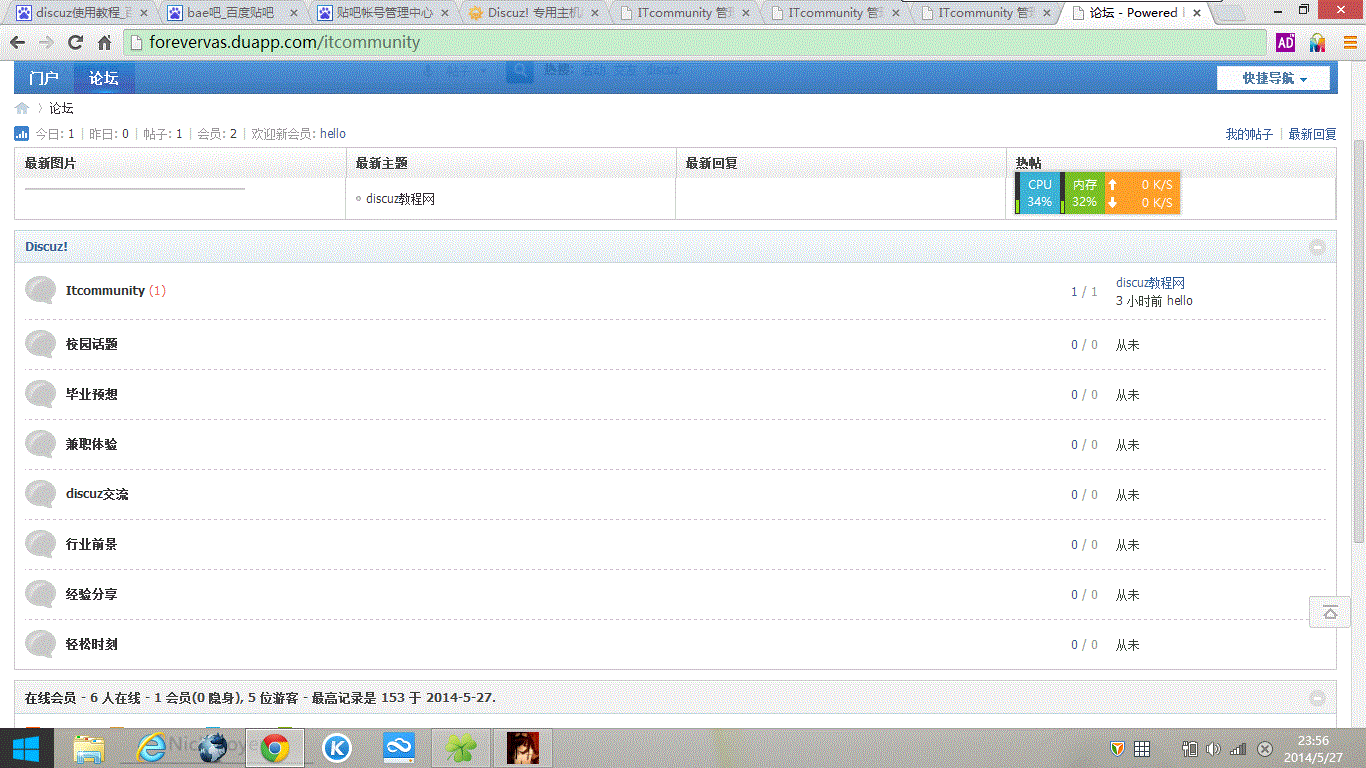
Task: Open discuz教程网 last post in Itcommunity row
Action: [1150, 283]
